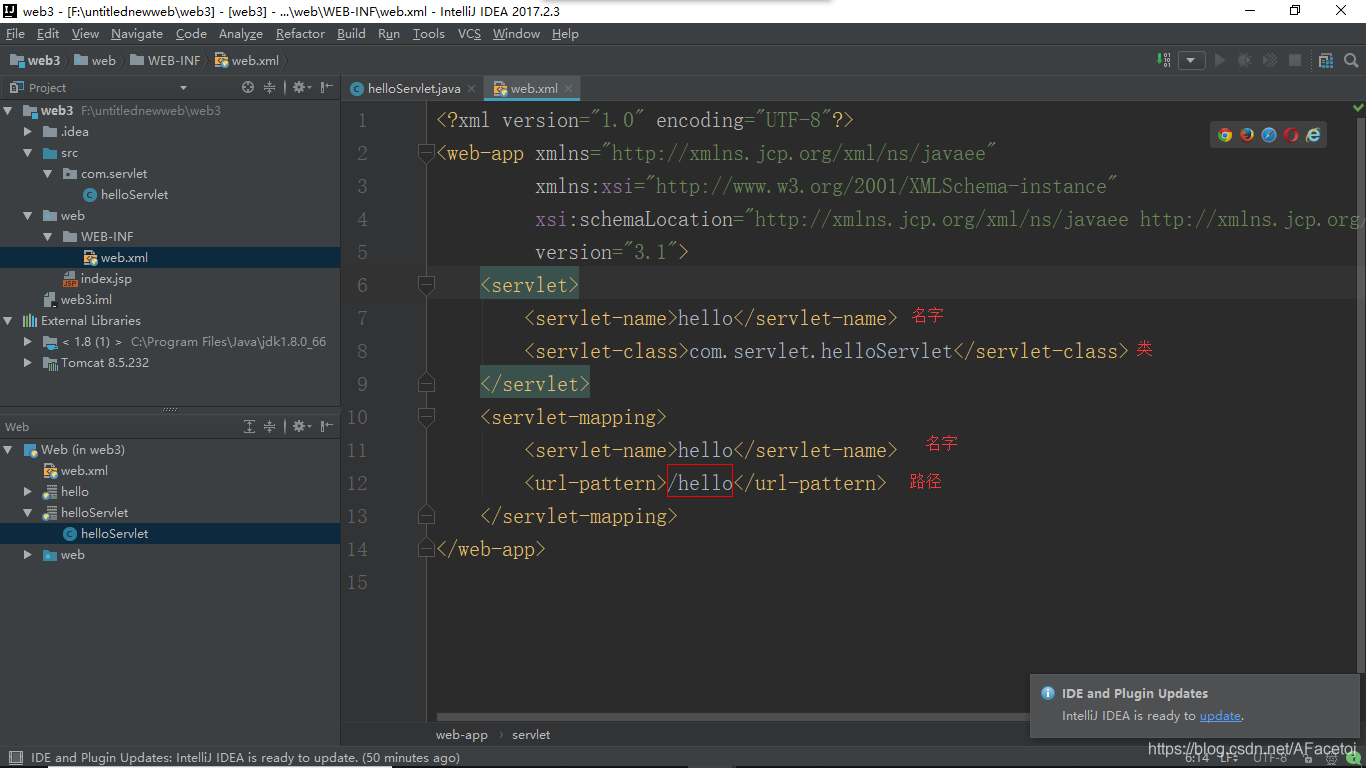This screenshot has height=768, width=1366.
Task: Open web.xml in Internet Explorer icon
Action: tap(1313, 135)
